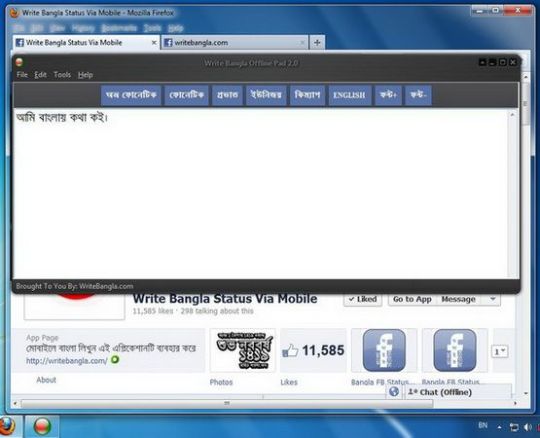The width and height of the screenshot is (540, 438).
Task: Click the network icon in system tray
Action: 513,427
